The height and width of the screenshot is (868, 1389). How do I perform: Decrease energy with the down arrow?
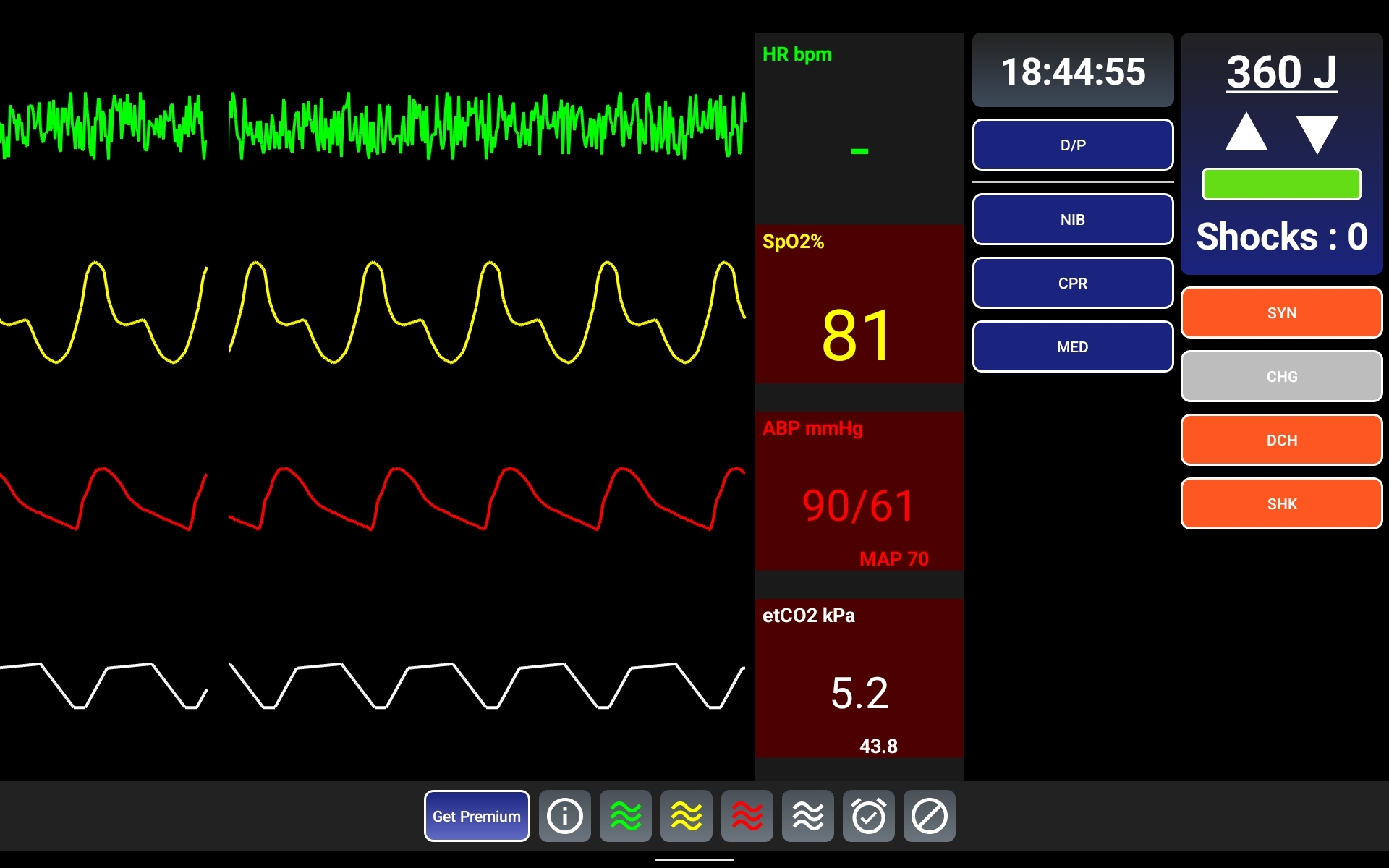pos(1317,133)
